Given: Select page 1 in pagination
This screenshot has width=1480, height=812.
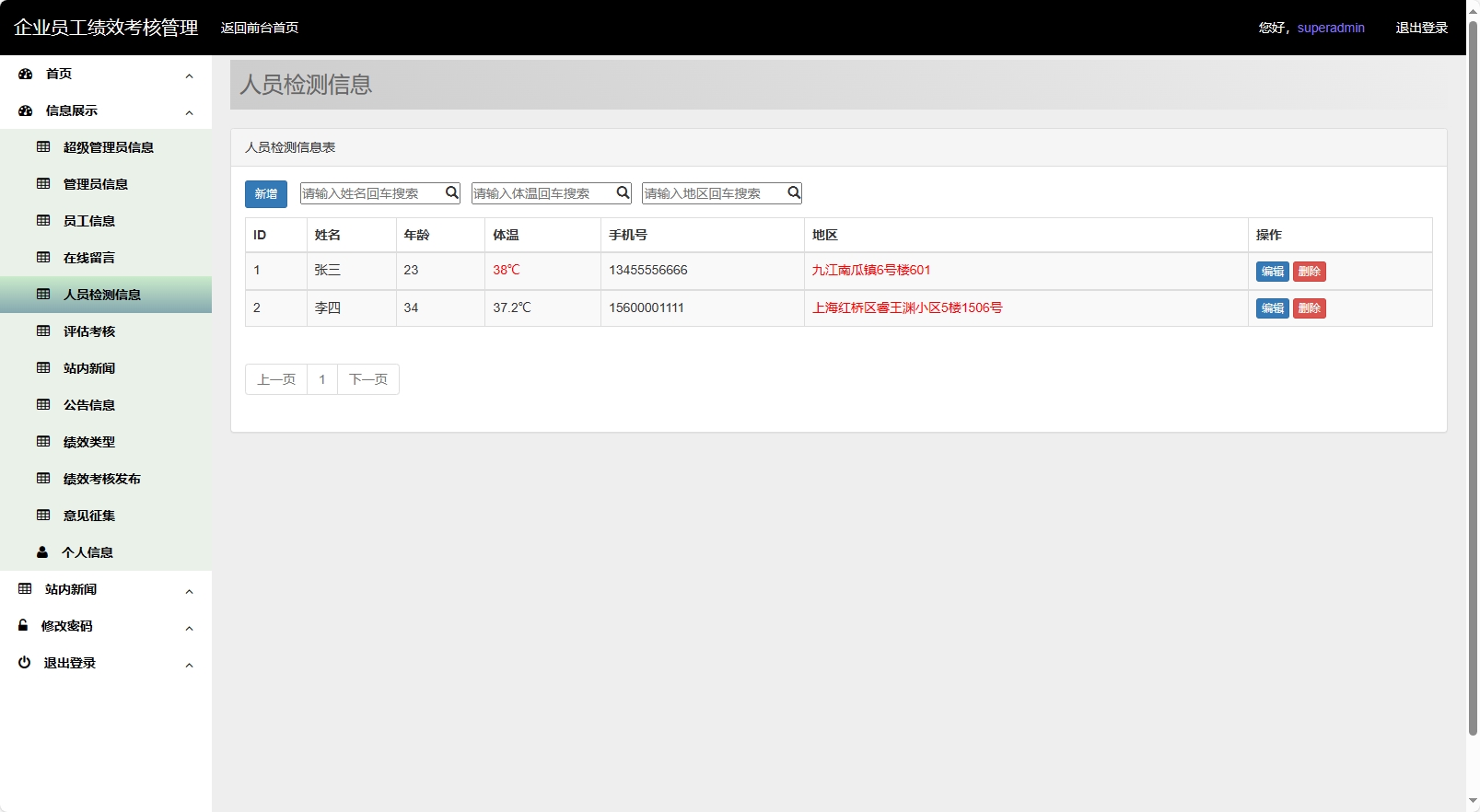Looking at the screenshot, I should pos(322,379).
